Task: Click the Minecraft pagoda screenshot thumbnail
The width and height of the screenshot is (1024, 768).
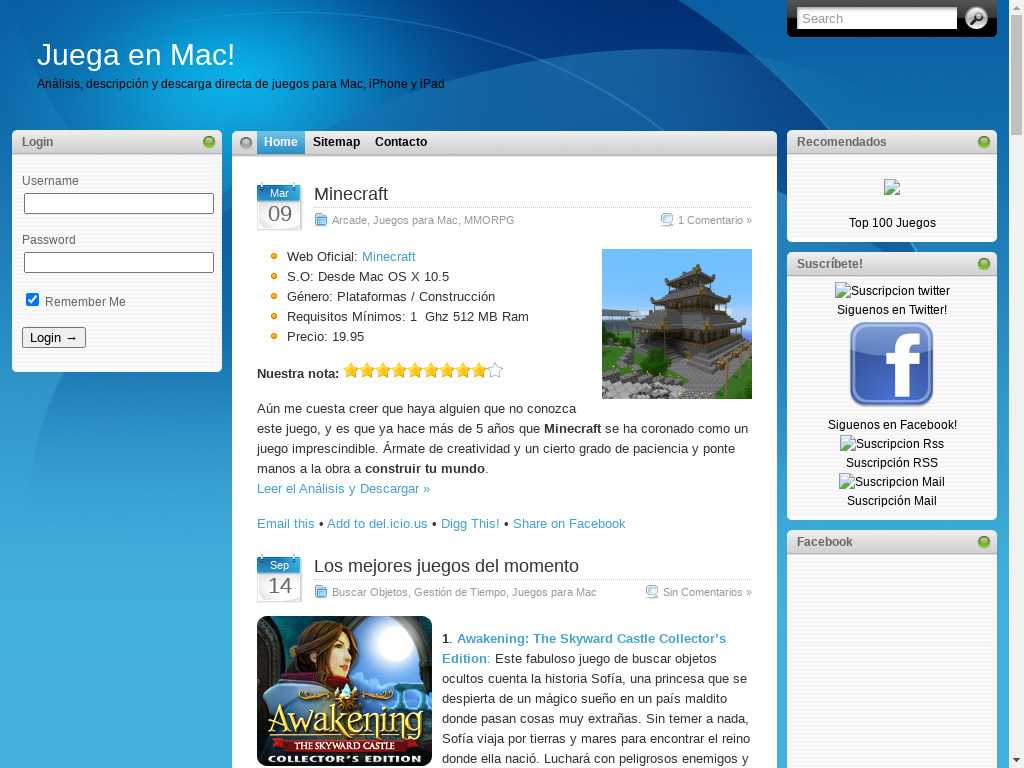Action: point(677,324)
